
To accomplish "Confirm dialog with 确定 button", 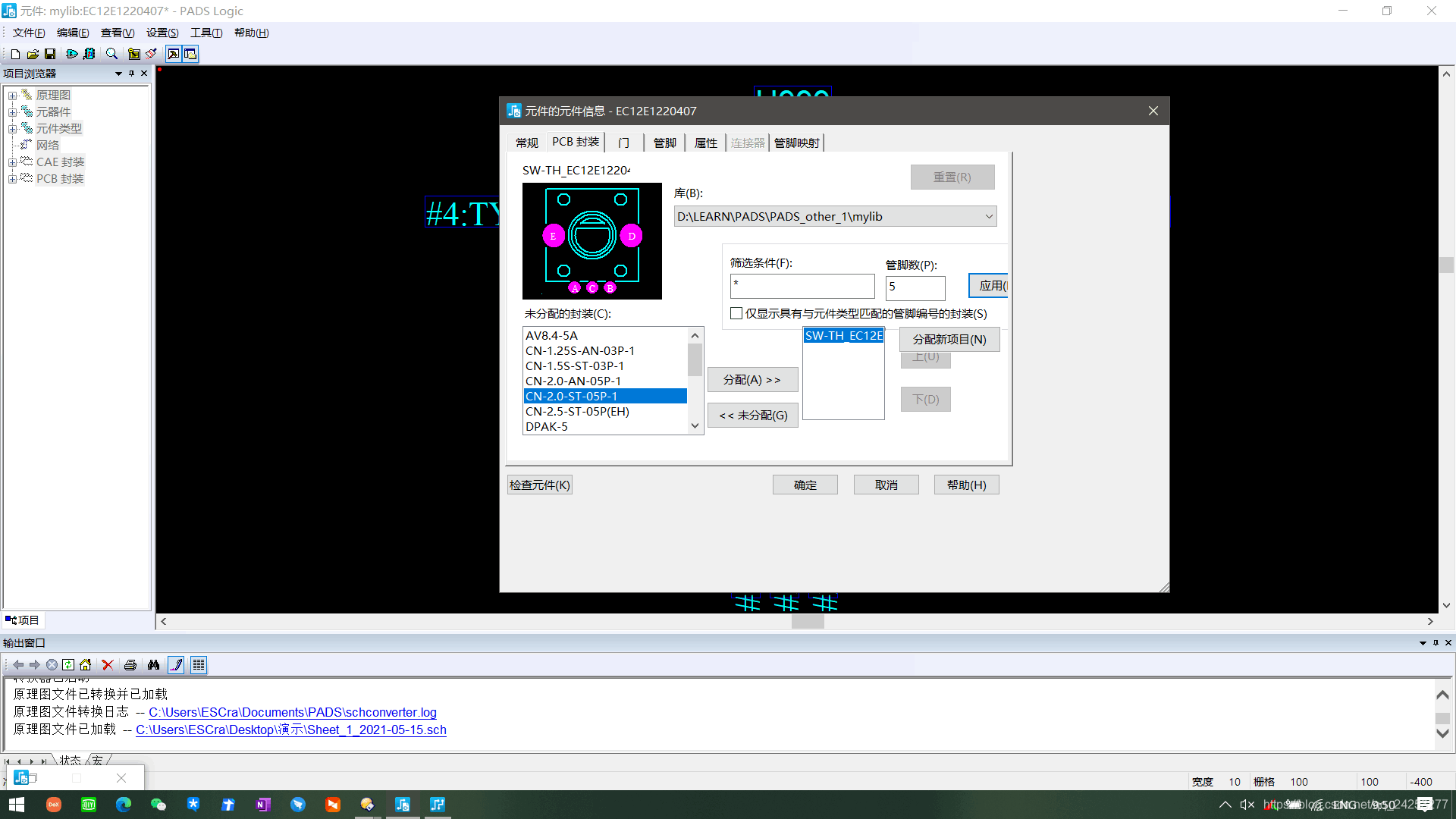I will click(805, 485).
